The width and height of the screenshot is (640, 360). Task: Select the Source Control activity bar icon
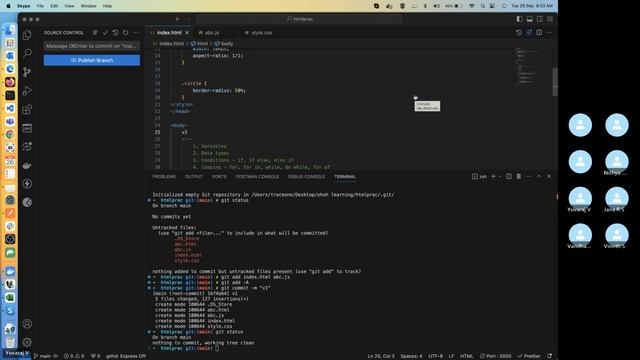(x=27, y=72)
